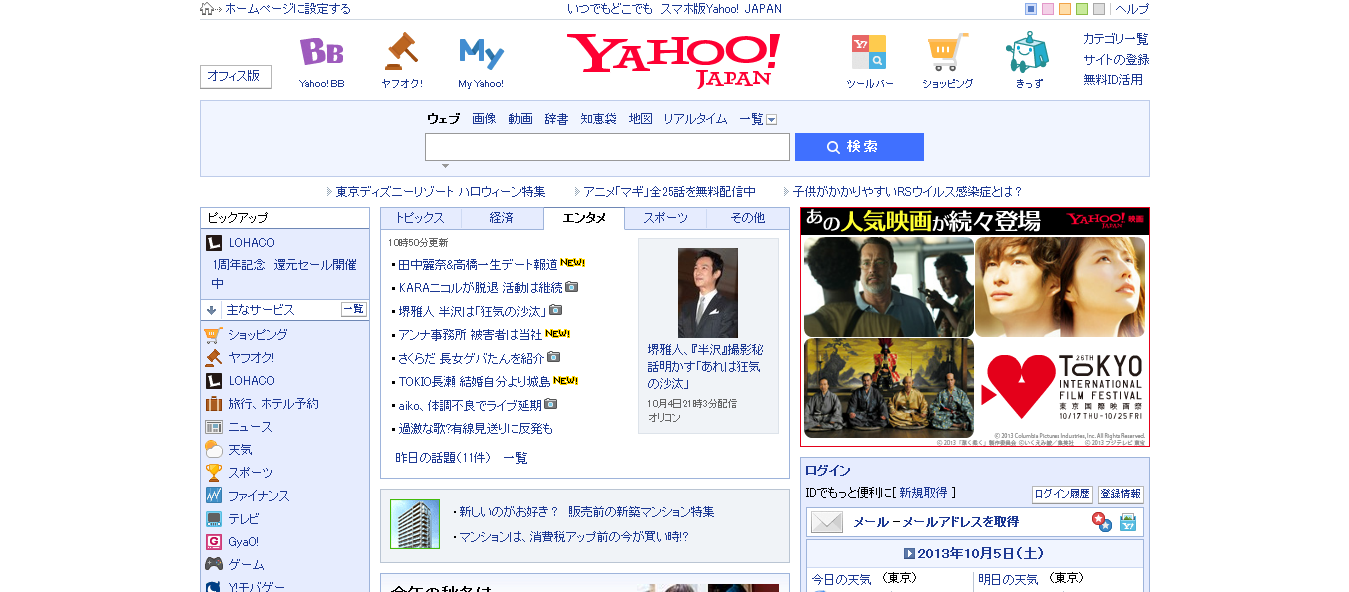This screenshot has height=592, width=1349.
Task: Click the 検索 search button
Action: pyautogui.click(x=859, y=147)
